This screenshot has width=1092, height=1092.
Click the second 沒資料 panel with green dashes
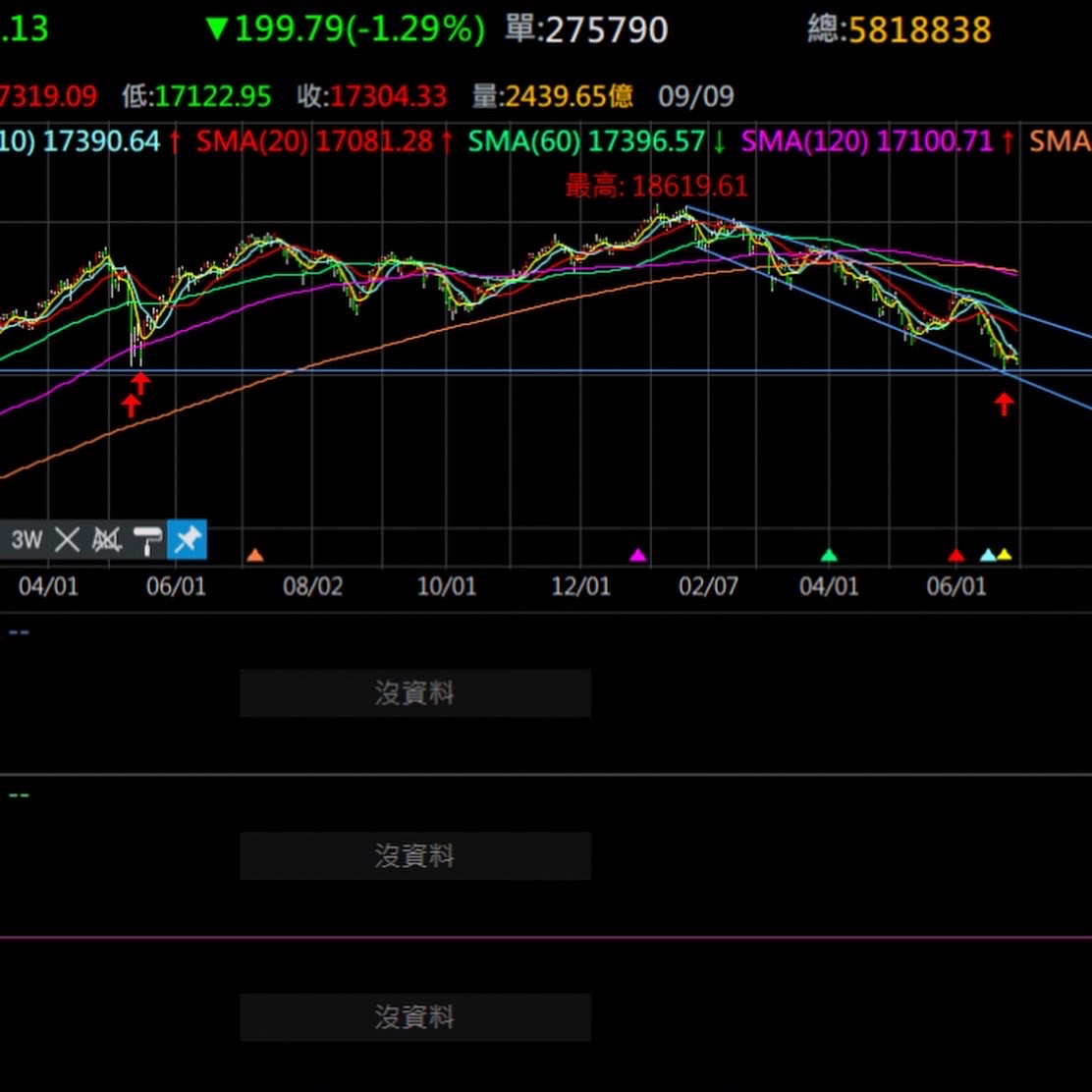click(415, 856)
